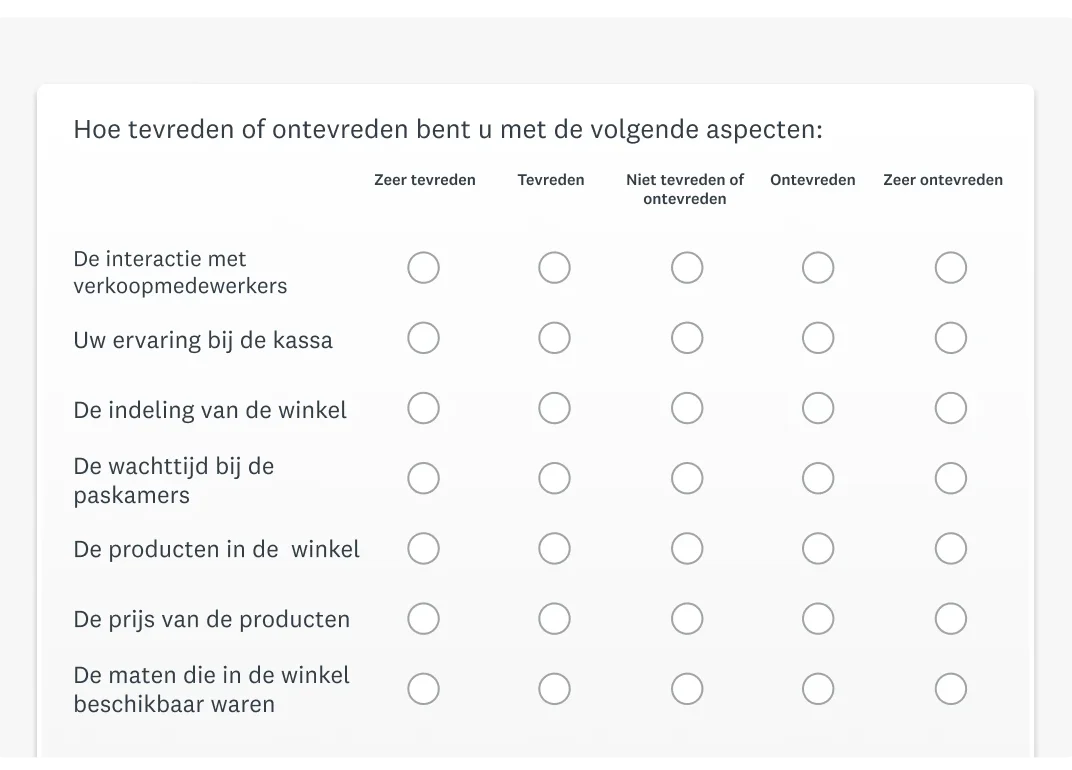Select Zeer tevreden for beschikbare maten in de winkel

click(423, 689)
